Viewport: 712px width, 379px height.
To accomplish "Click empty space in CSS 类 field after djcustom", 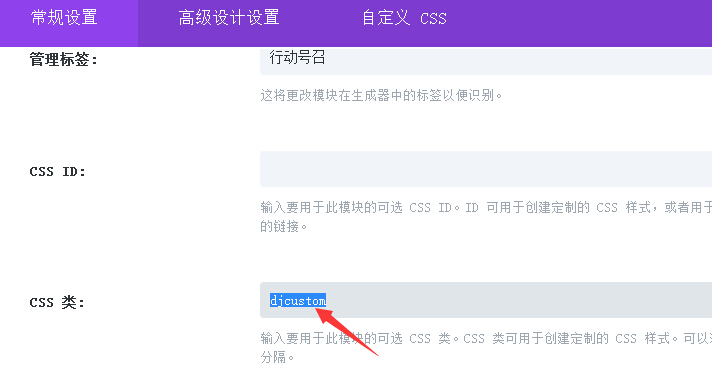I will click(518, 300).
